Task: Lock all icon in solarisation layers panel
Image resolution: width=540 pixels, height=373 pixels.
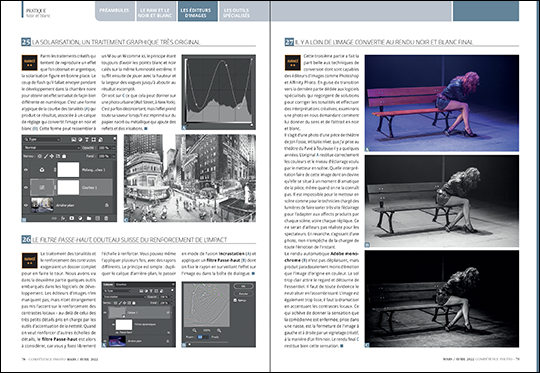Action: (x=64, y=156)
